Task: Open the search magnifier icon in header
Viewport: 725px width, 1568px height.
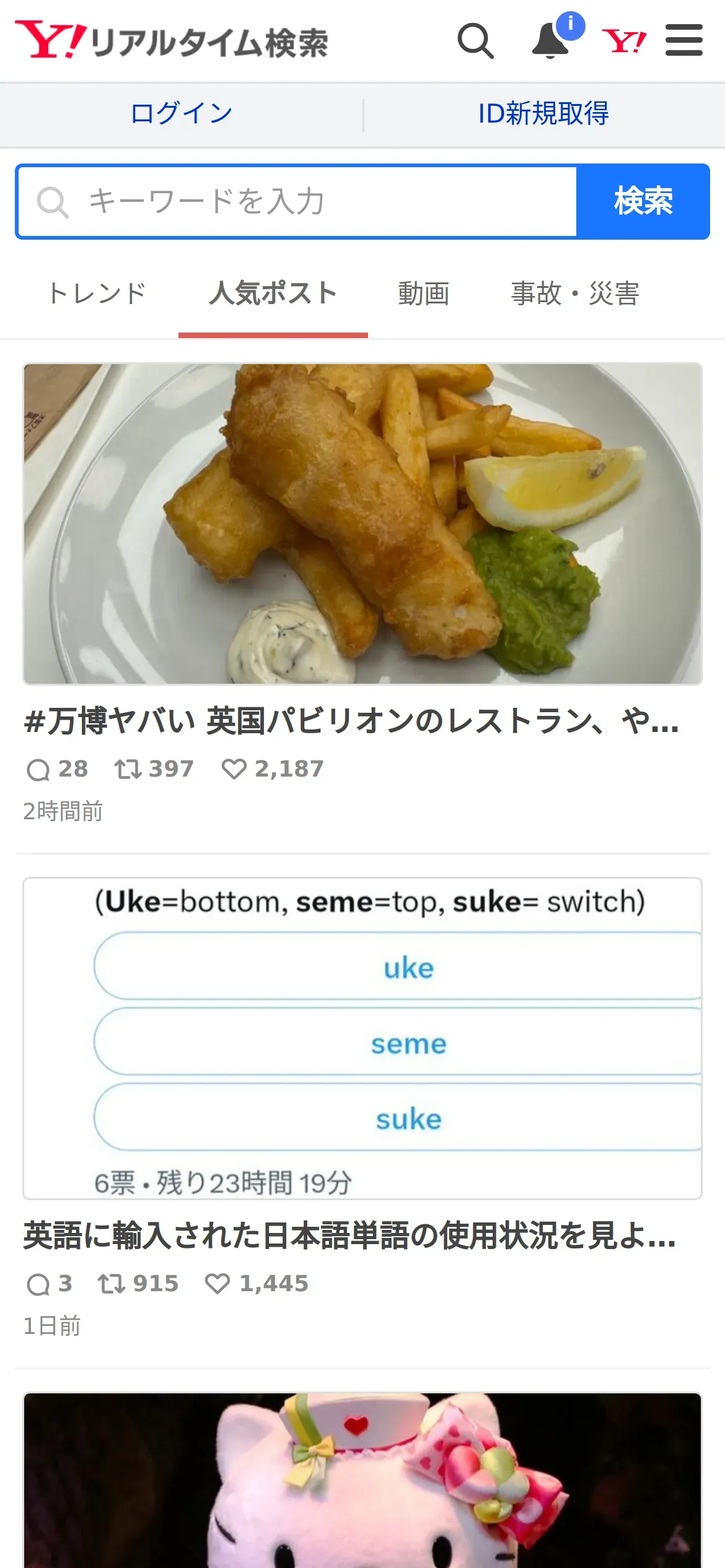Action: tap(476, 41)
